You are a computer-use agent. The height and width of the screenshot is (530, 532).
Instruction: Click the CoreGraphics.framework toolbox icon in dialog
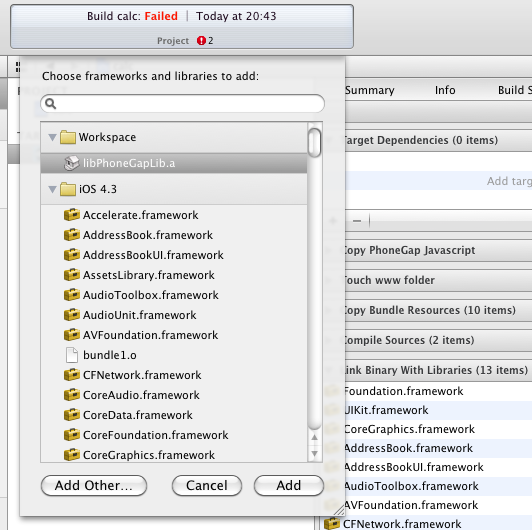click(x=72, y=455)
